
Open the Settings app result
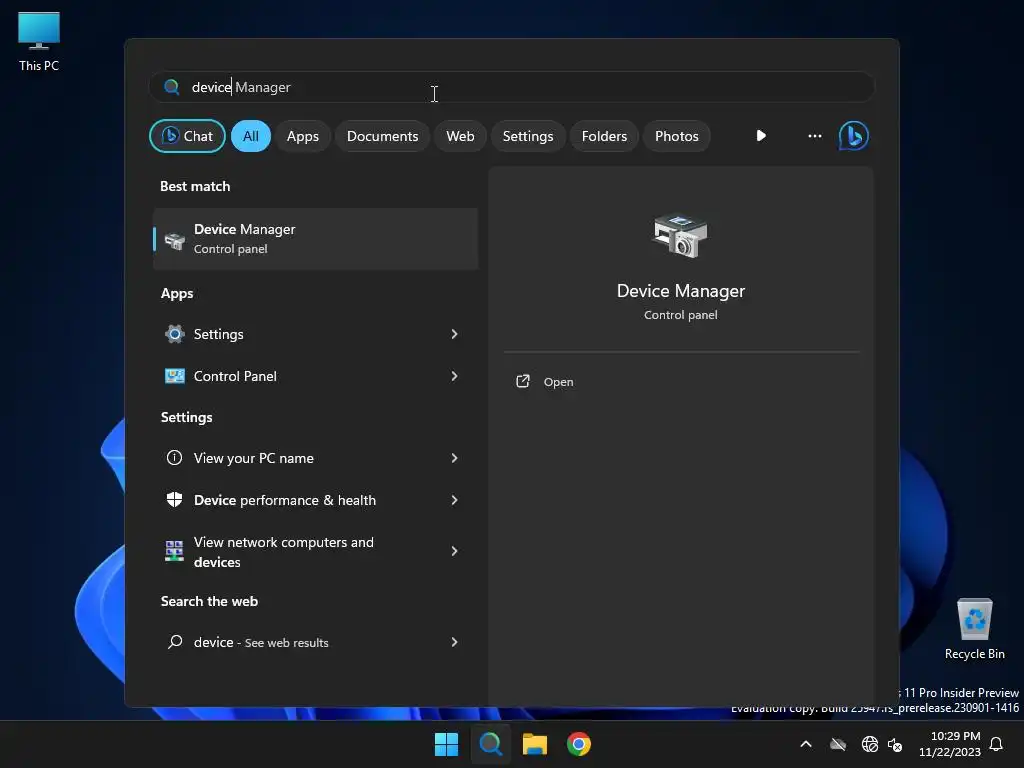point(315,334)
